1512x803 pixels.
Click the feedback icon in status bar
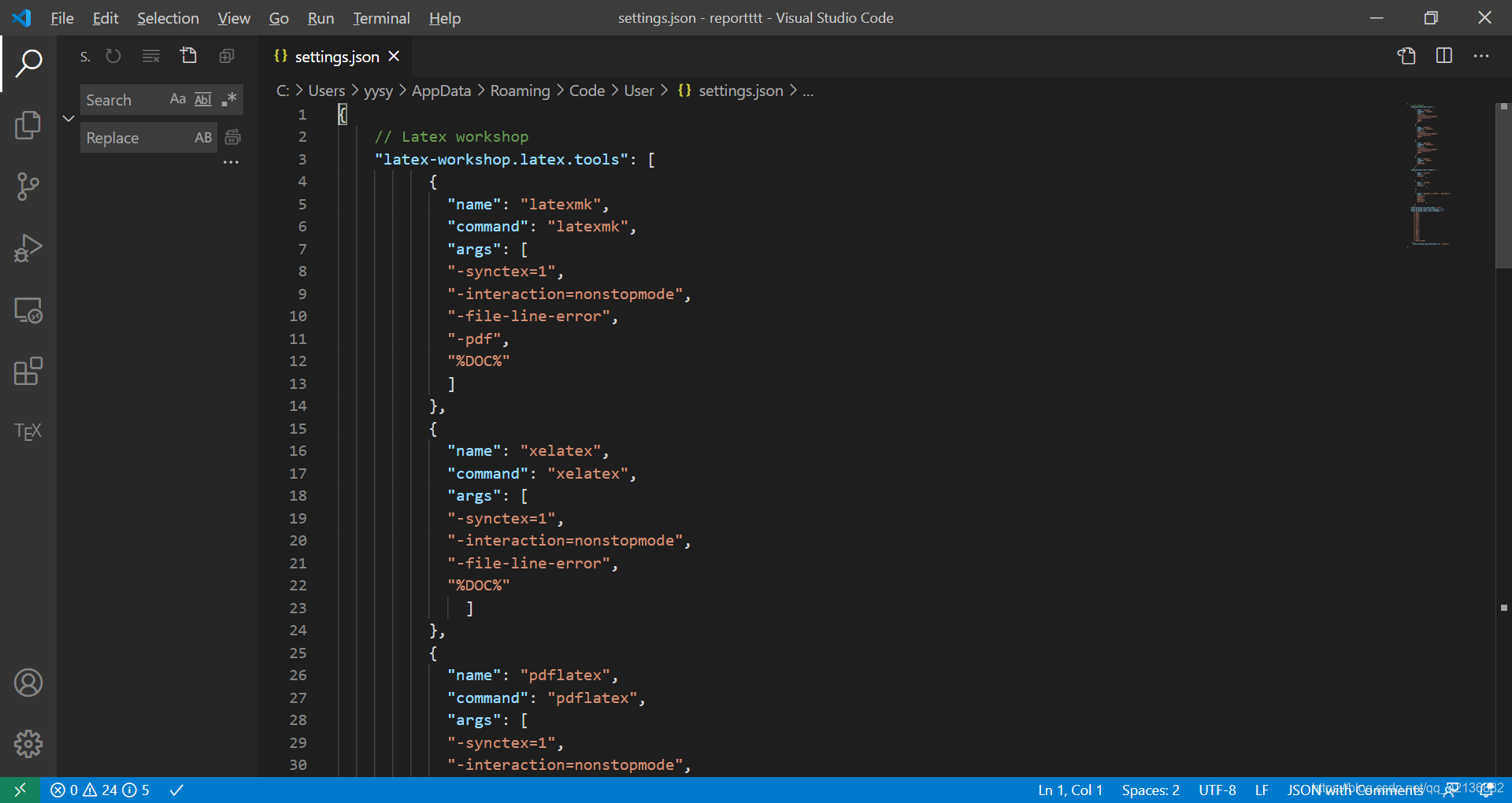click(1451, 790)
